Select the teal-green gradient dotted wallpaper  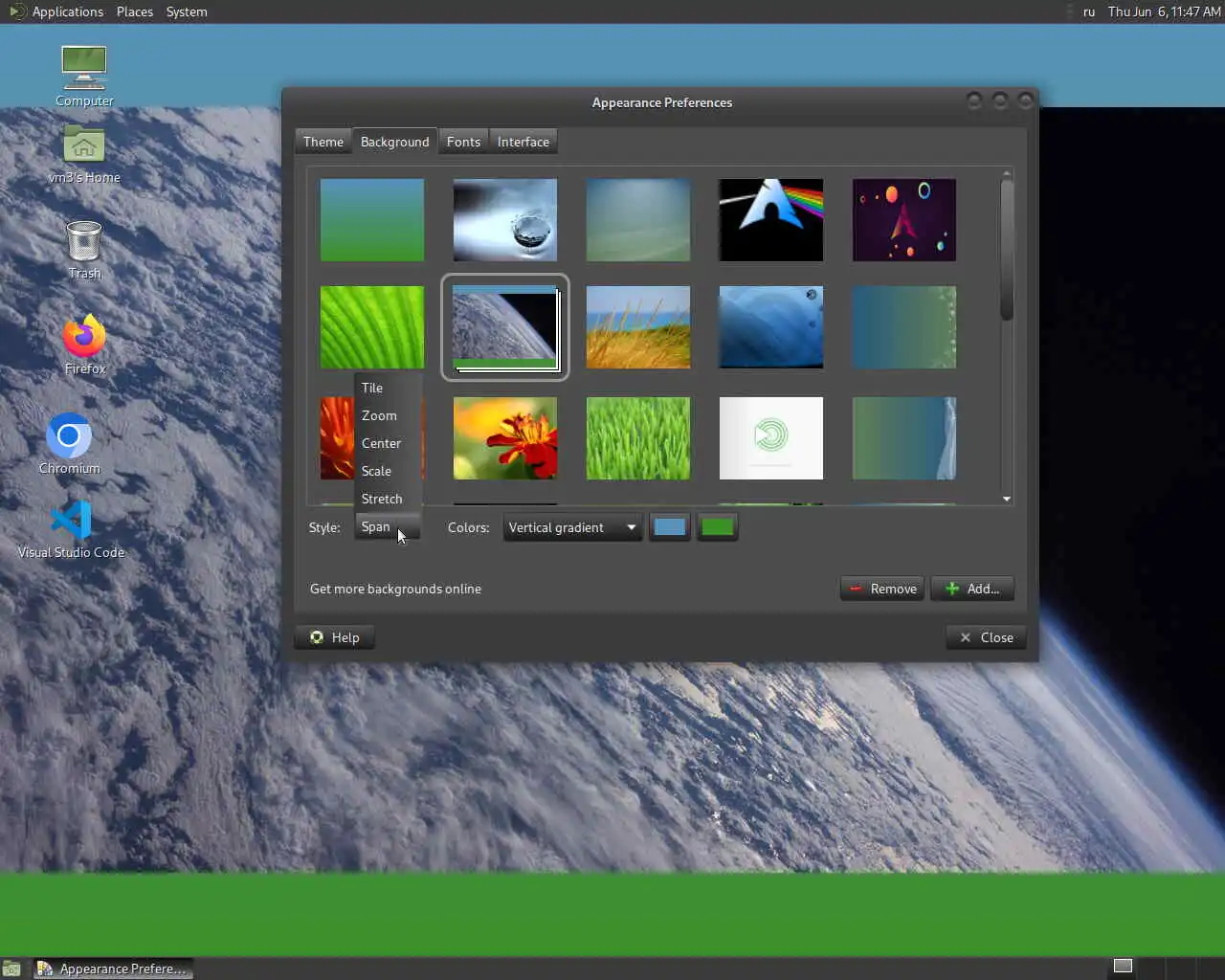[904, 327]
